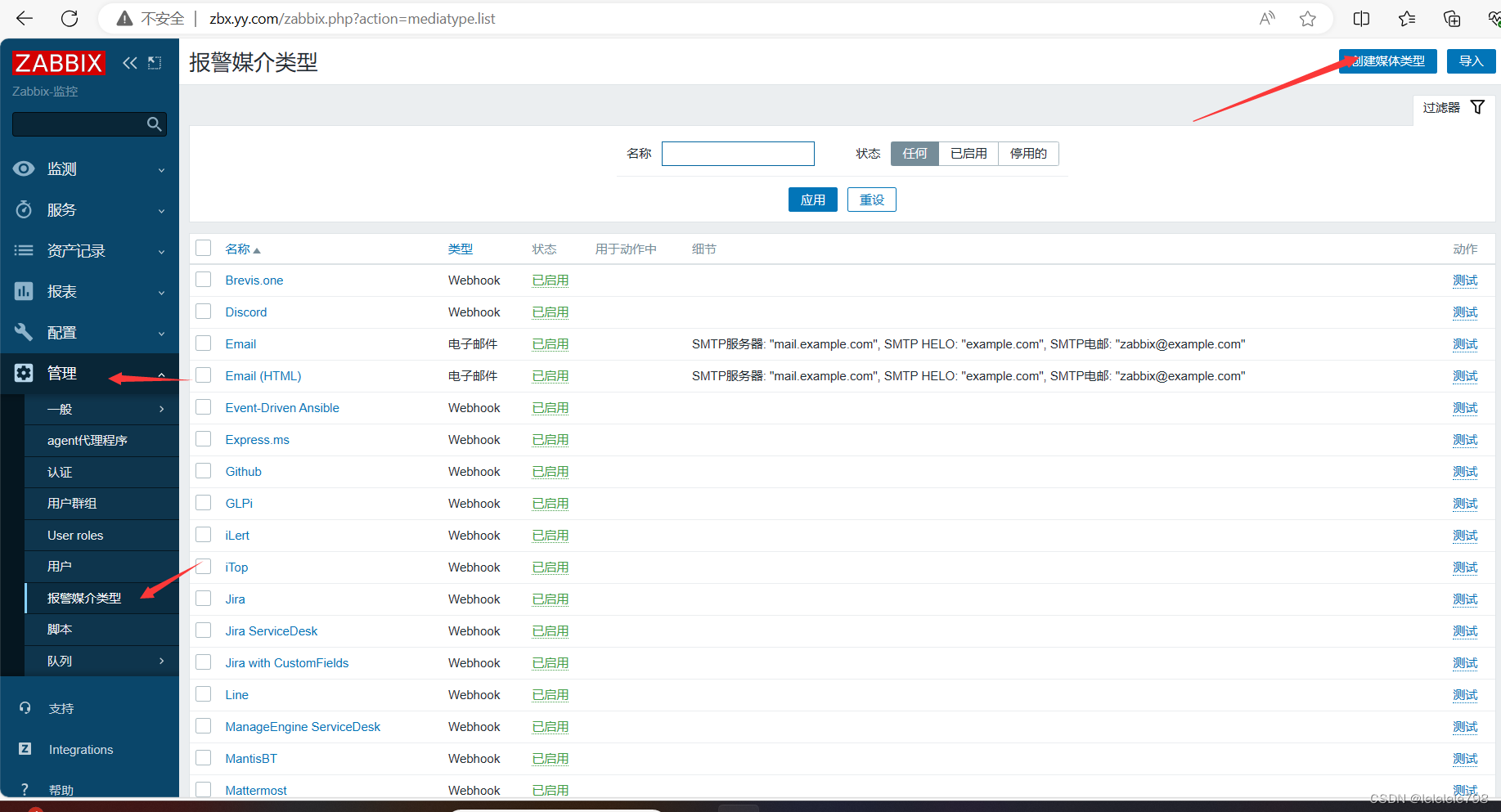1501x812 pixels.
Task: Click the read aloud icon in address bar
Action: [x=1267, y=18]
